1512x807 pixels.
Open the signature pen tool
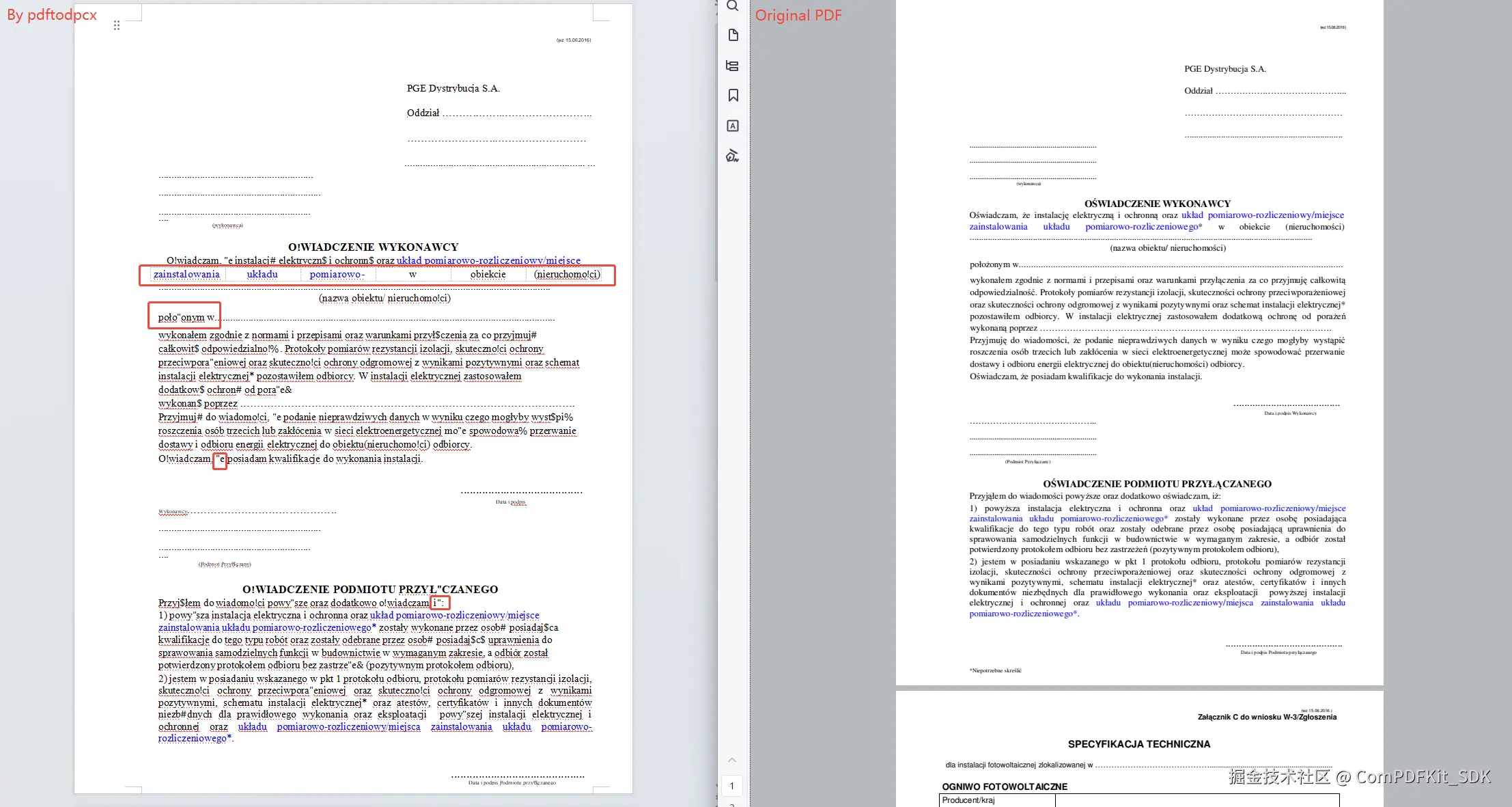tap(733, 156)
